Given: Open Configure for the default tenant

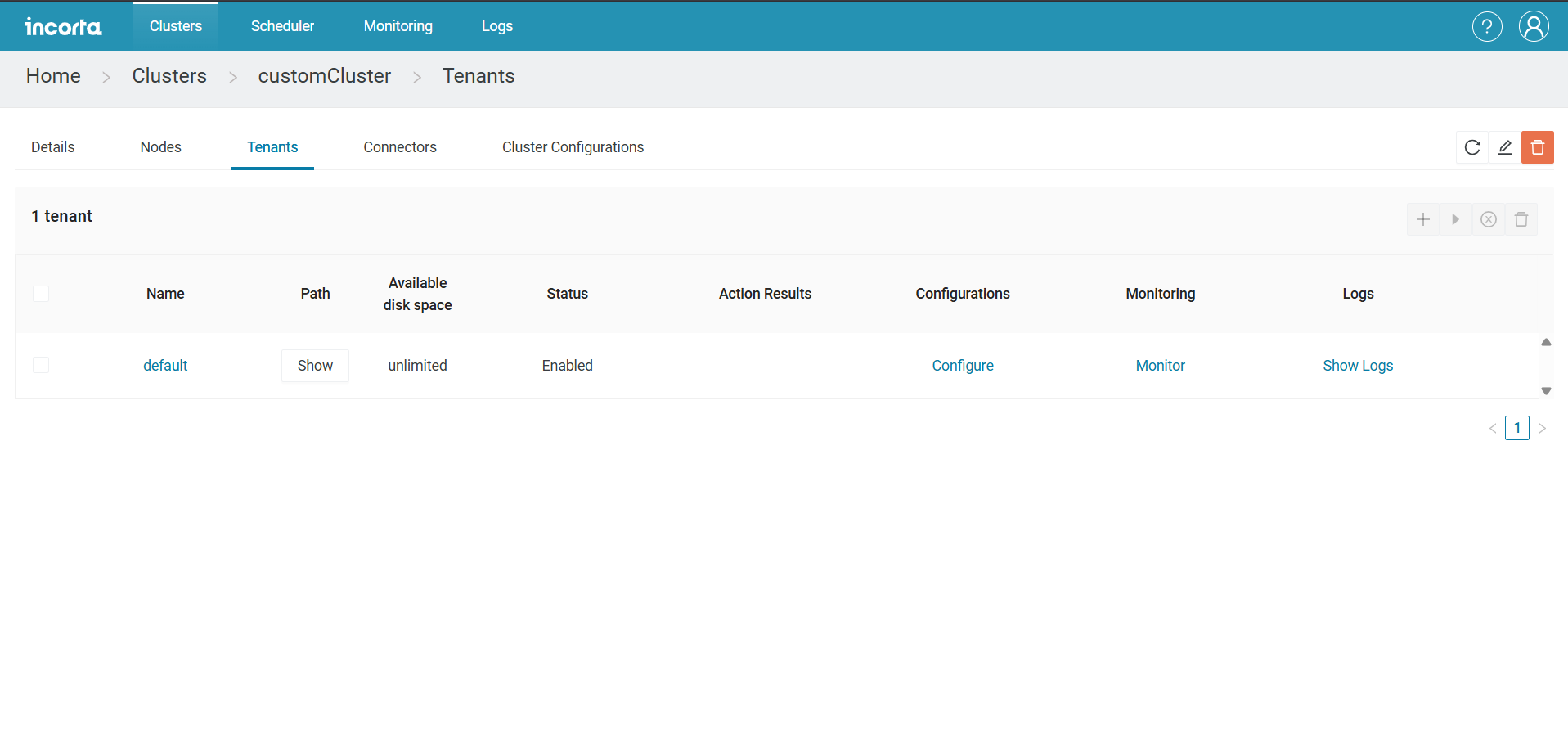Looking at the screenshot, I should point(963,365).
